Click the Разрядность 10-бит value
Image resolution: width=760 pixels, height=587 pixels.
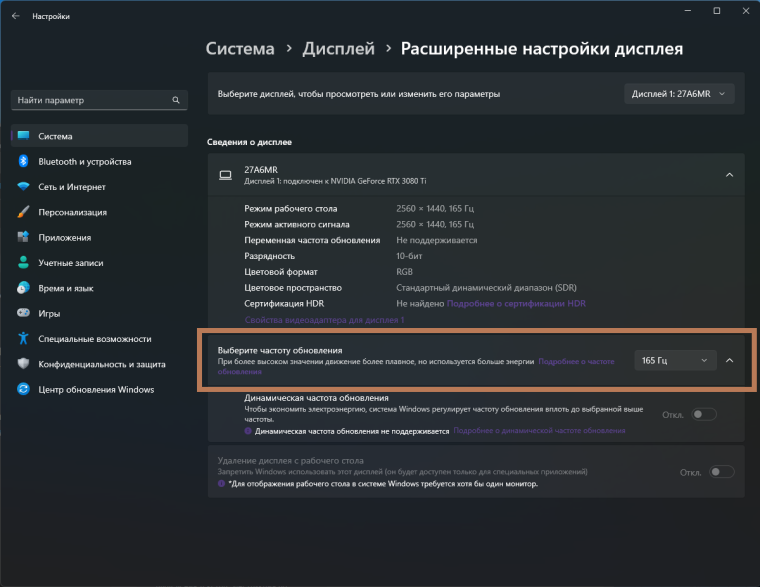[x=409, y=255]
